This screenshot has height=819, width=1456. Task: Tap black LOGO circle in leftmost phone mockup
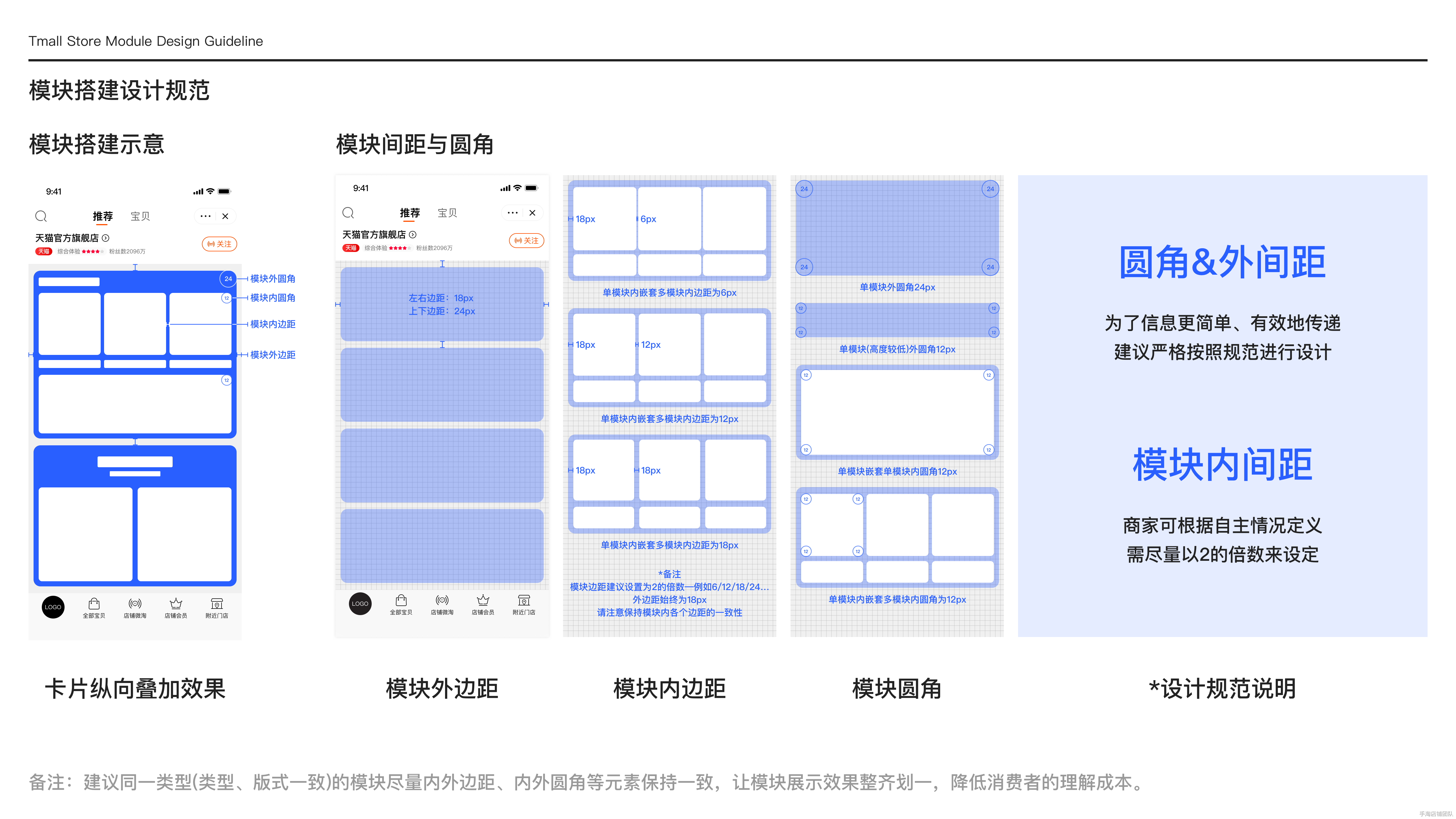(x=53, y=607)
